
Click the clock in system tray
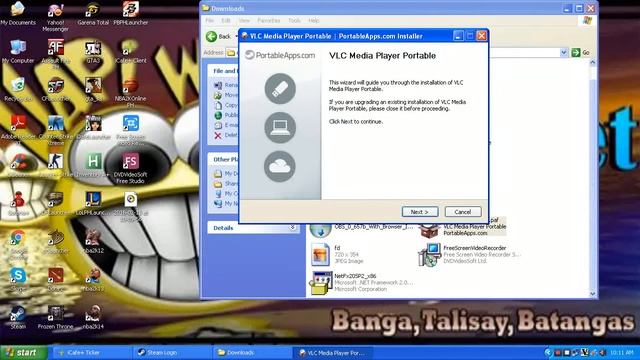[x=622, y=353]
